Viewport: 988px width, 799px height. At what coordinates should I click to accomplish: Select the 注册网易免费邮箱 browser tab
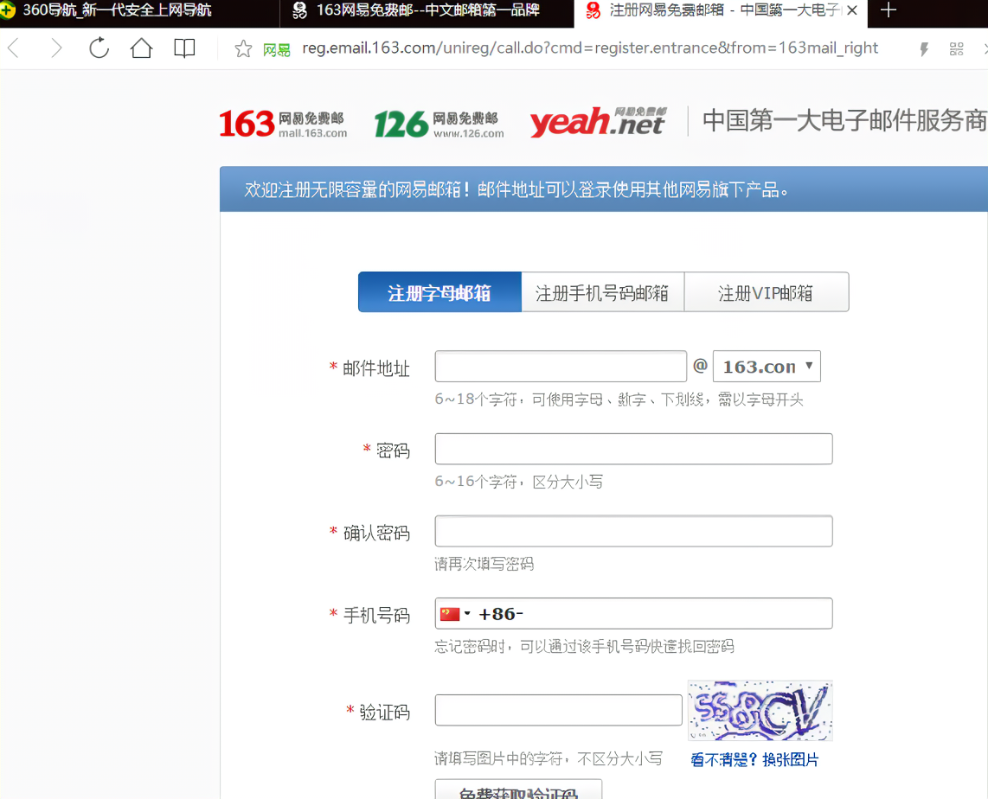pyautogui.click(x=721, y=10)
